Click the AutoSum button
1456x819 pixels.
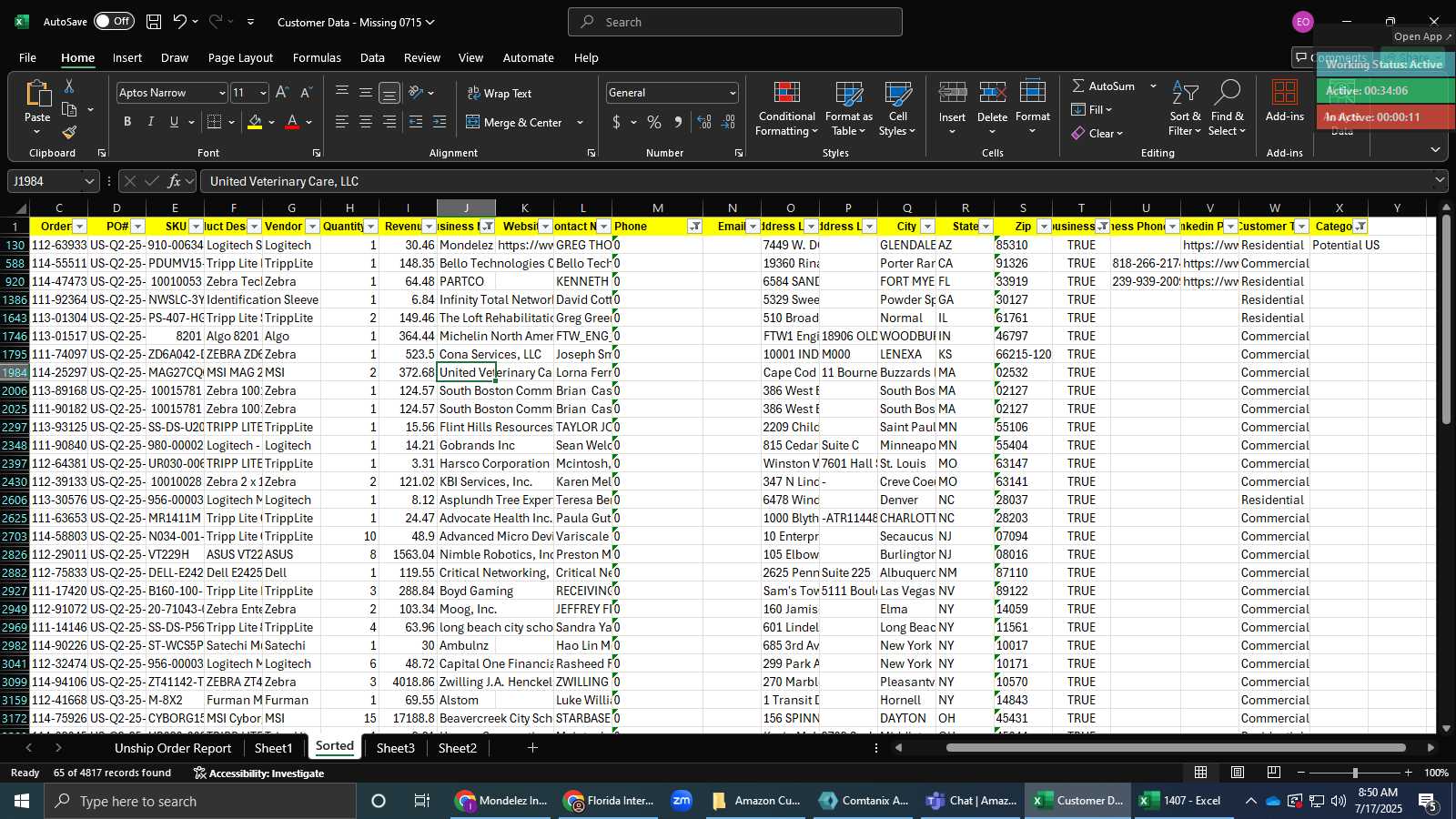coord(1103,86)
